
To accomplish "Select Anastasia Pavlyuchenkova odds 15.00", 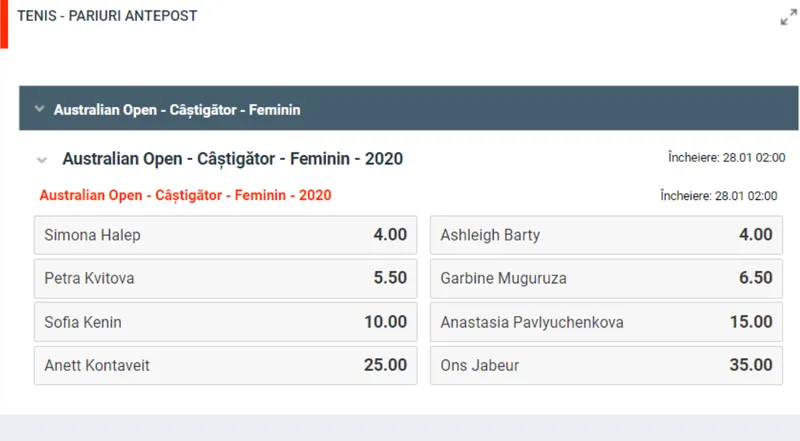I will [606, 322].
